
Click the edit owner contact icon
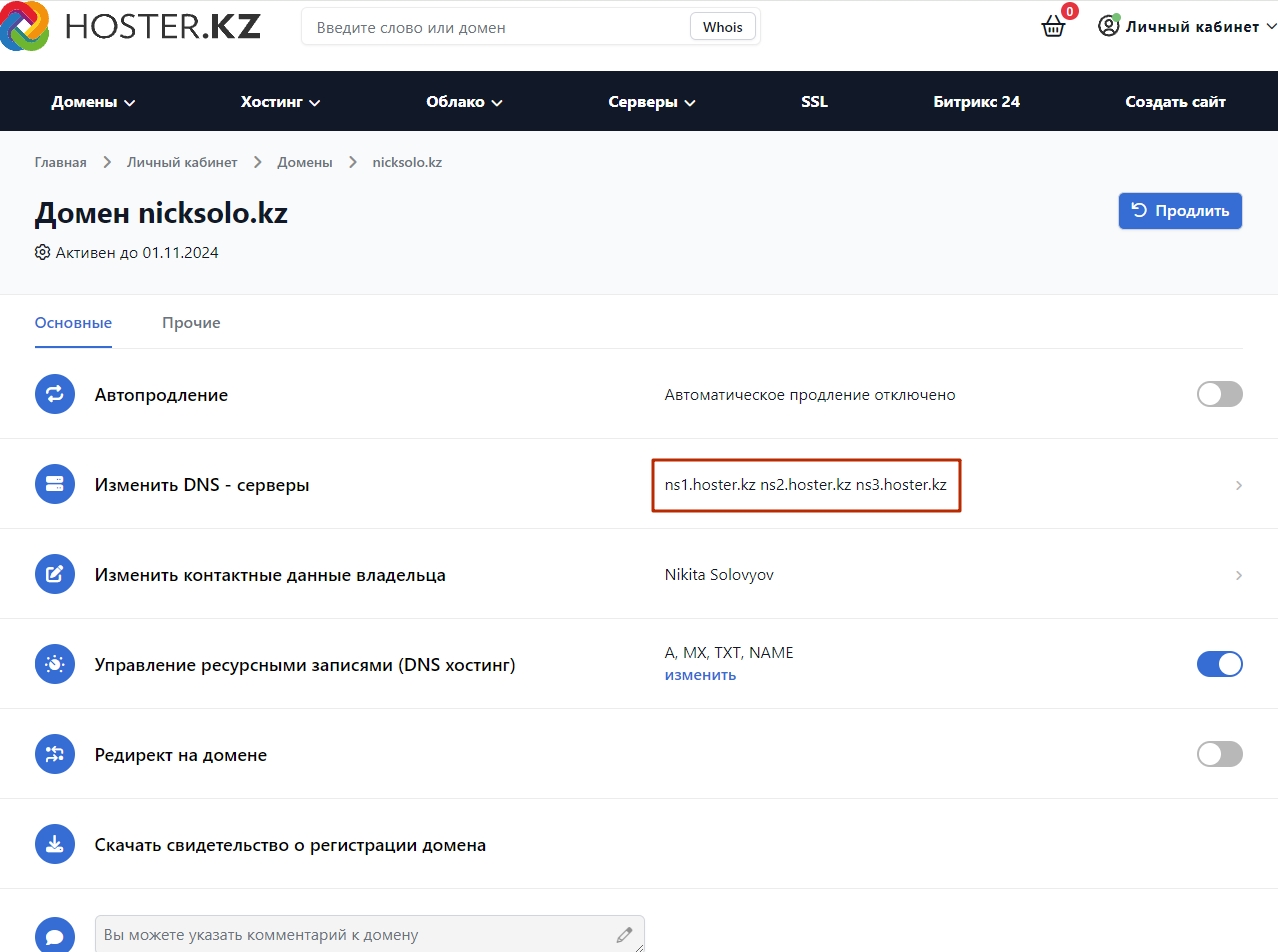click(55, 574)
